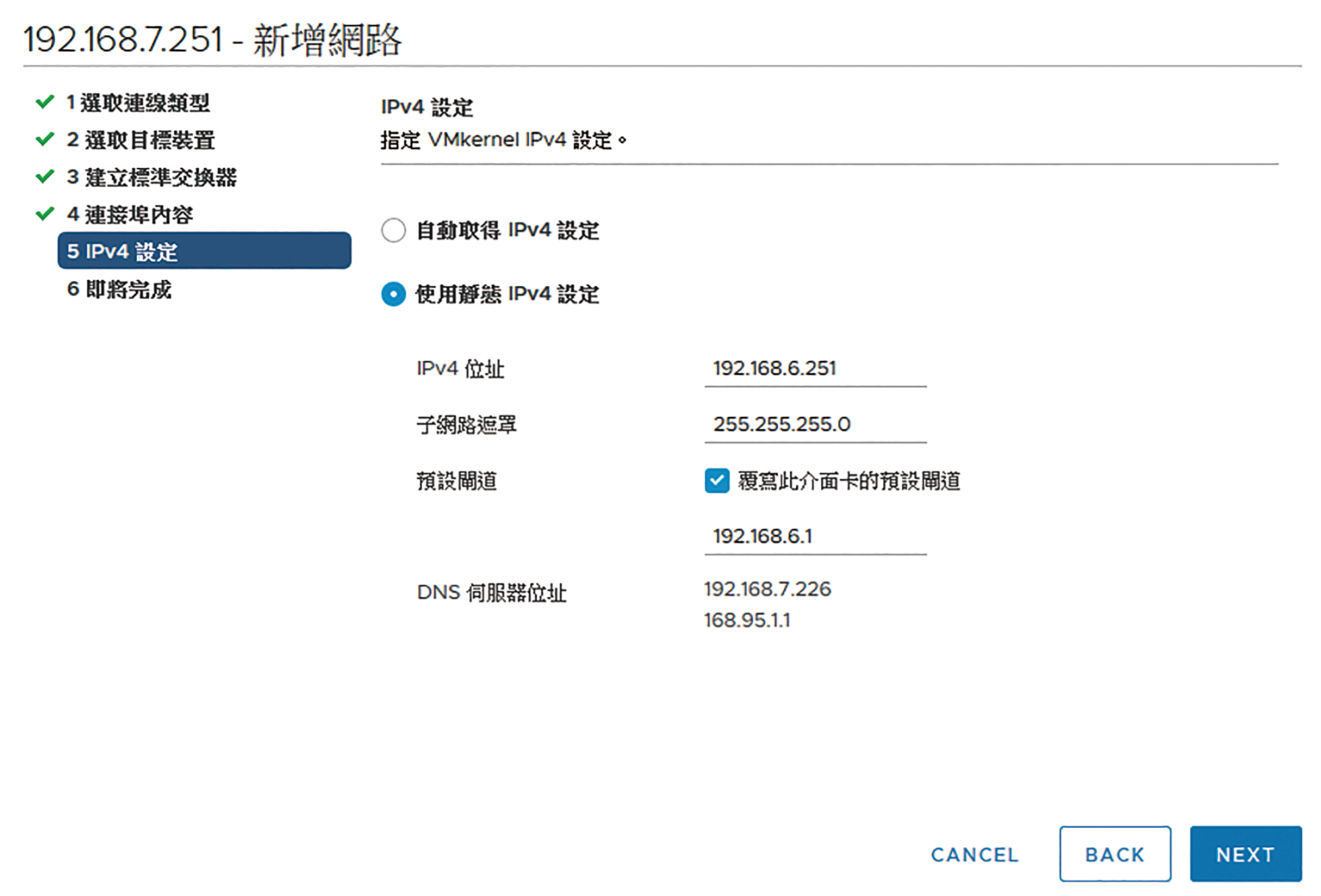This screenshot has width=1321, height=896.
Task: Go to step 4 連接埠內容
Action: (x=129, y=215)
